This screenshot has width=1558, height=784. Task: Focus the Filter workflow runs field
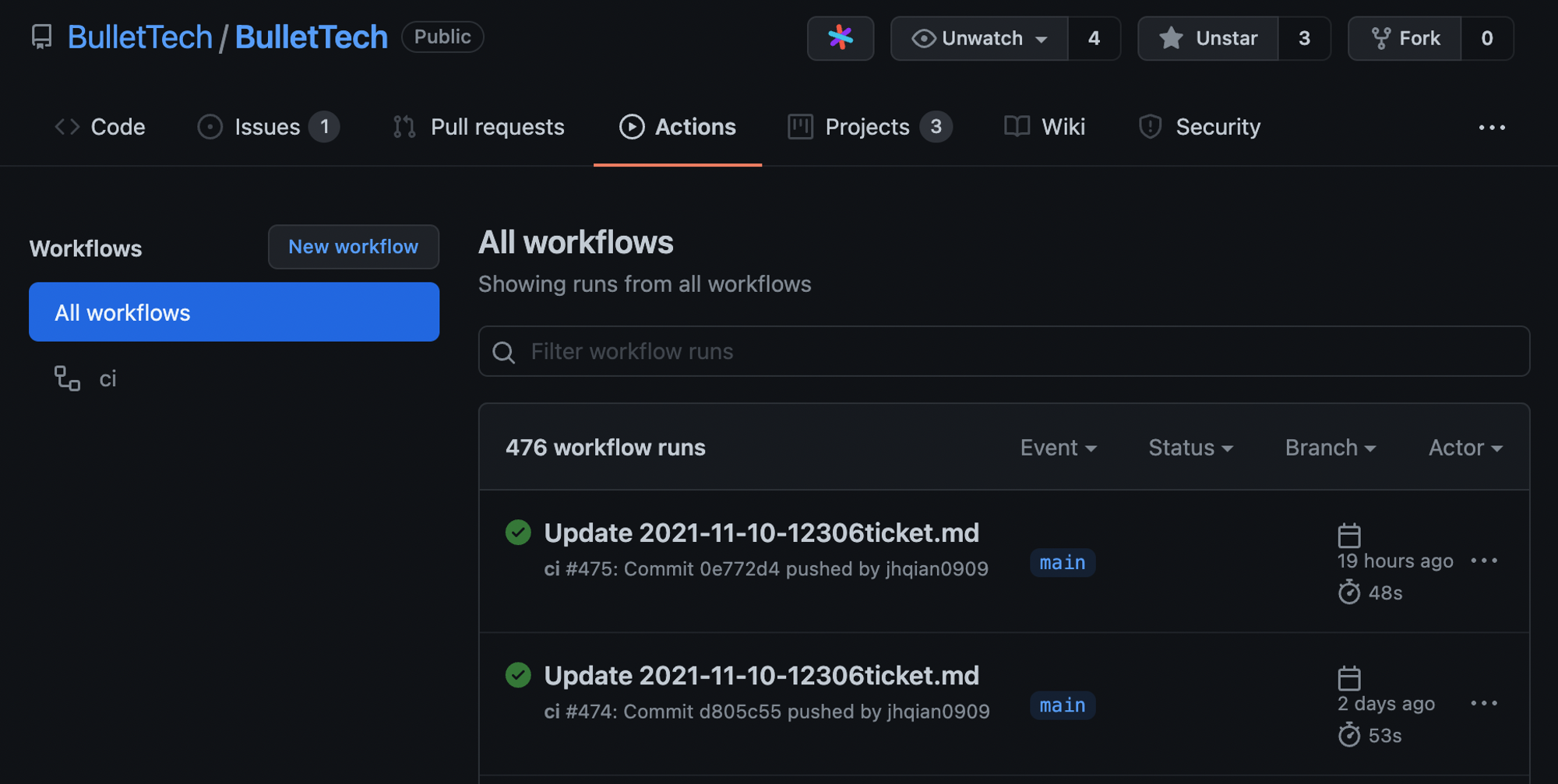tap(1004, 352)
